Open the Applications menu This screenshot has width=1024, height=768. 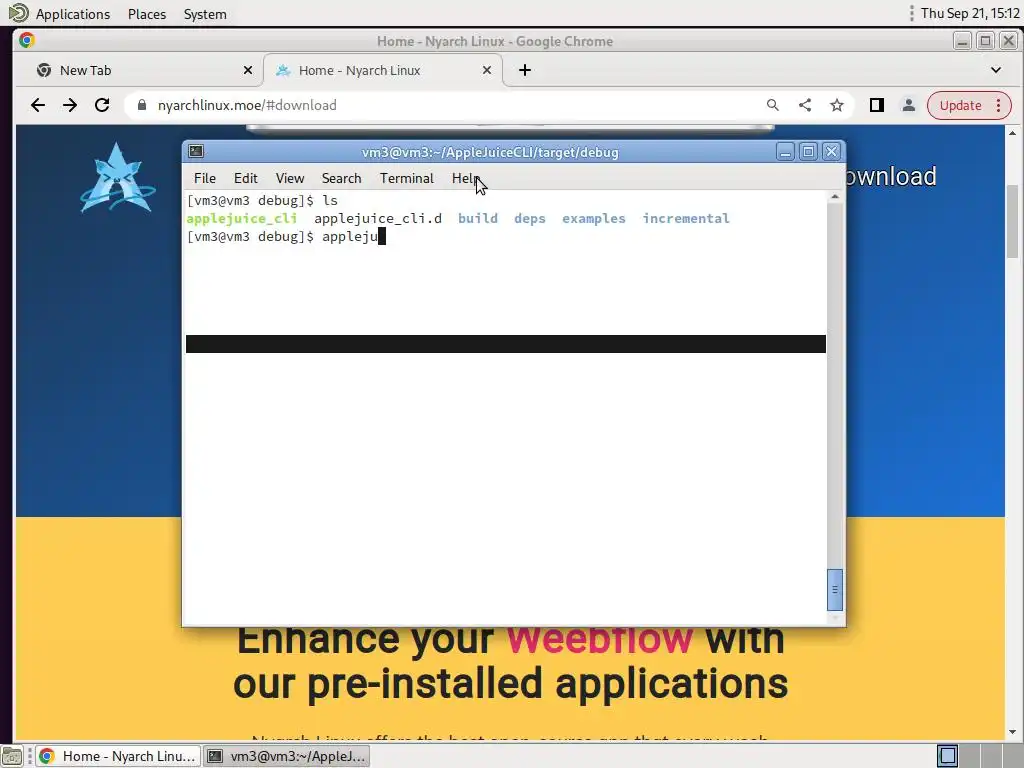coord(72,14)
